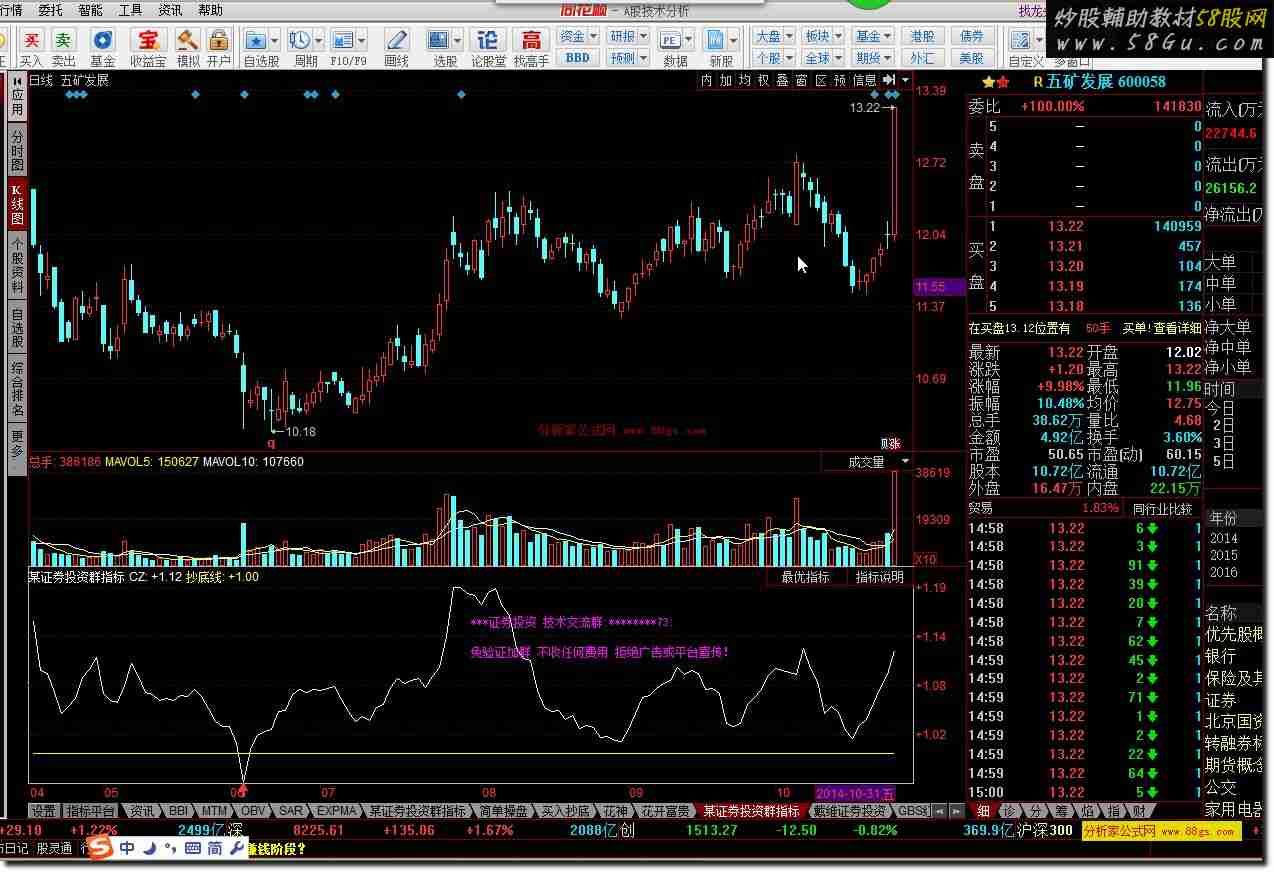Viewport: 1274px width, 872px height.
Task: Click the BBD button
Action: click(x=577, y=58)
